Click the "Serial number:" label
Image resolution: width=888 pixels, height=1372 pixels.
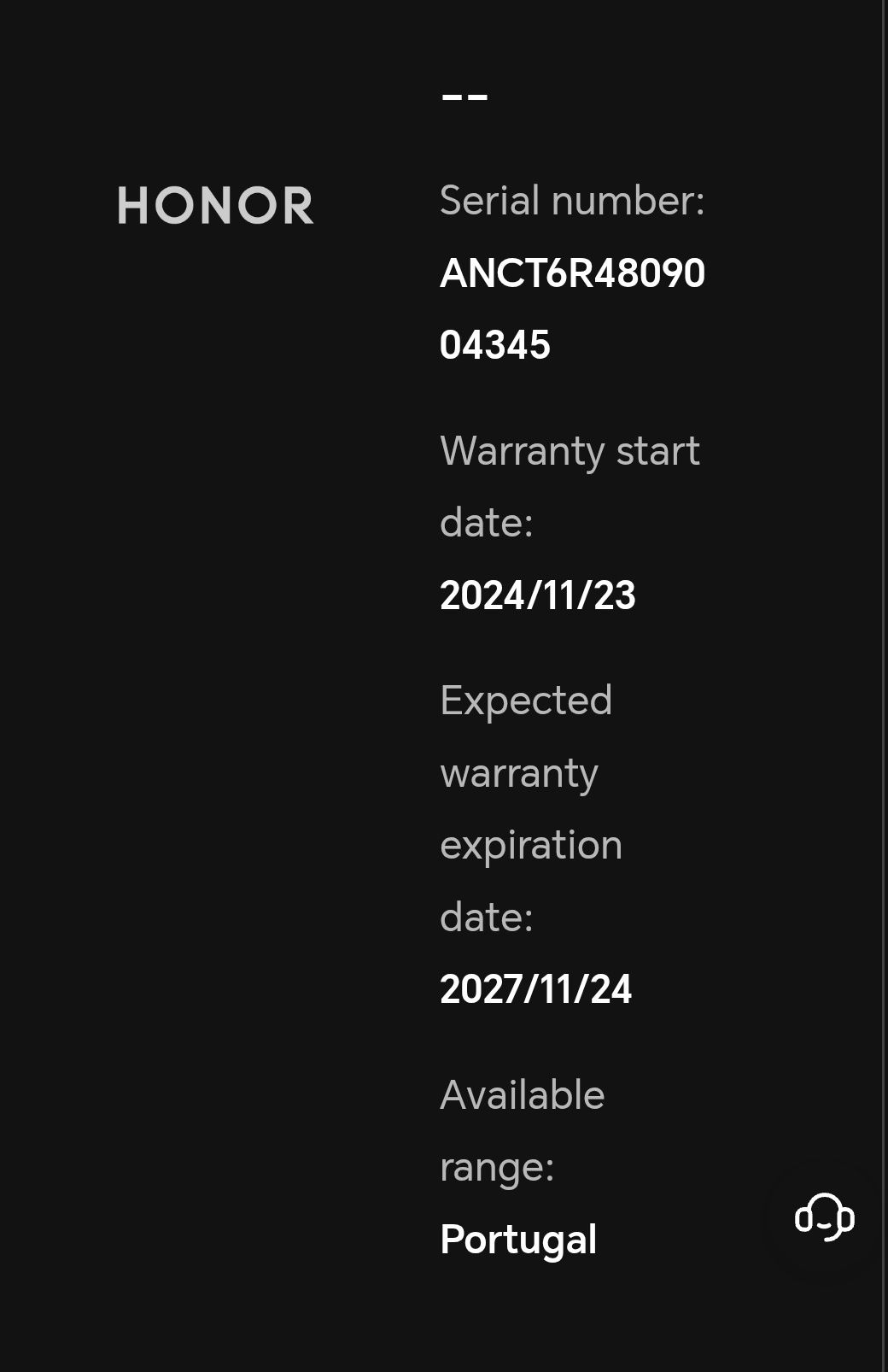[x=572, y=201]
